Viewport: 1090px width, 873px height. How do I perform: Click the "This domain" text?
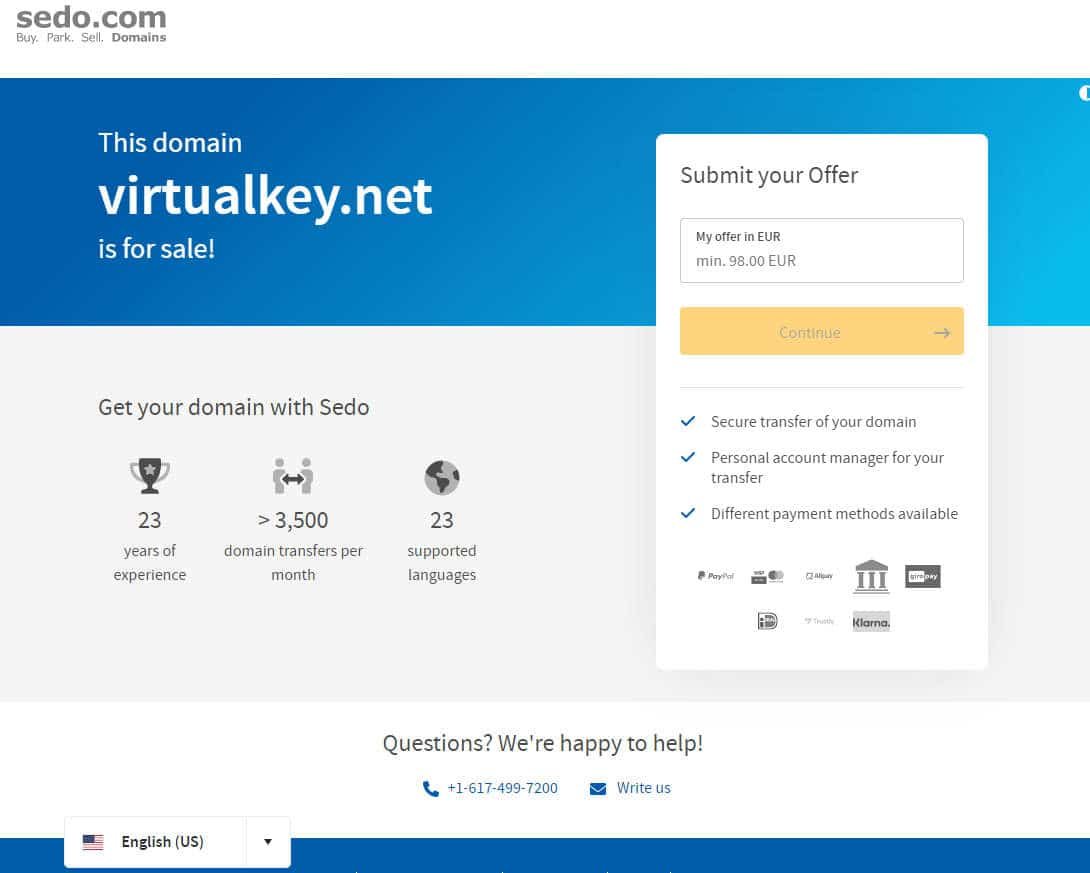[x=170, y=143]
